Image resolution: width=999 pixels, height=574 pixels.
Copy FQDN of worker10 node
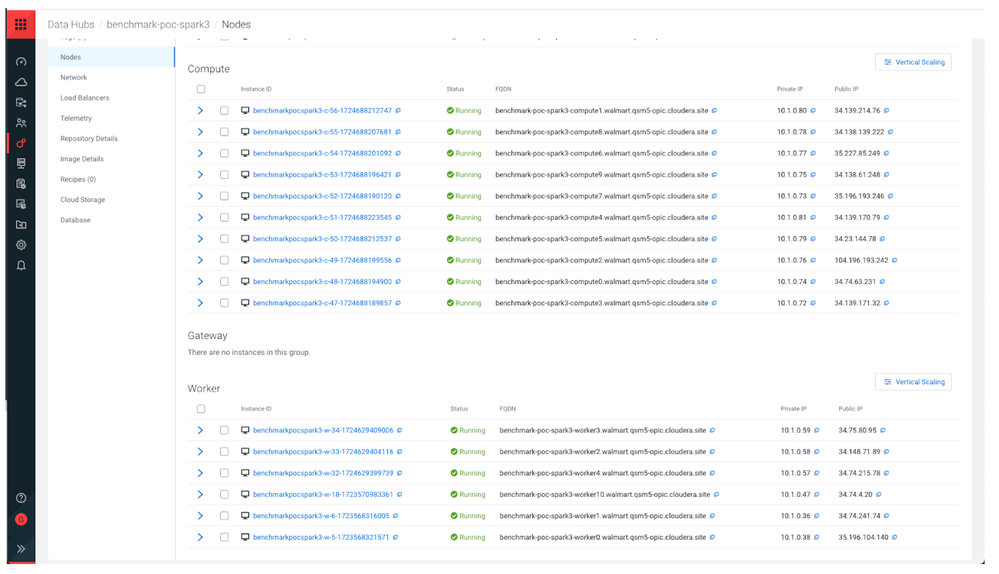pyautogui.click(x=716, y=495)
